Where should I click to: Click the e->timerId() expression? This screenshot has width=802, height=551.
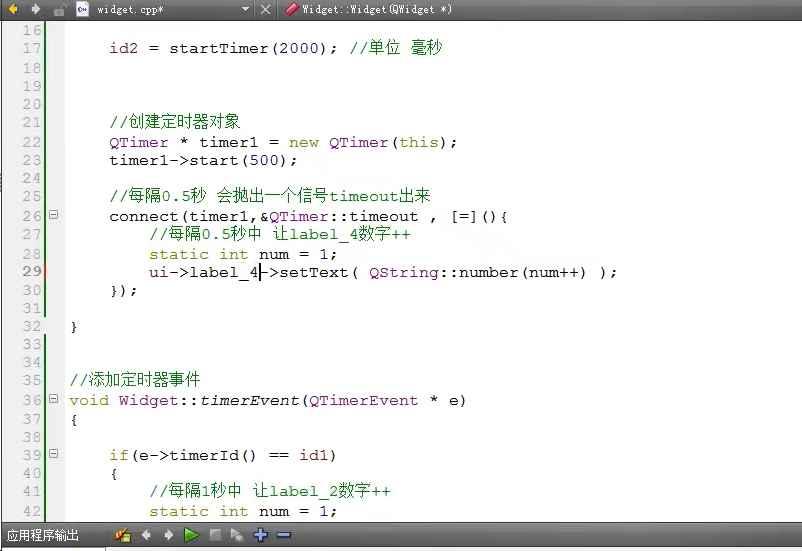(197, 455)
